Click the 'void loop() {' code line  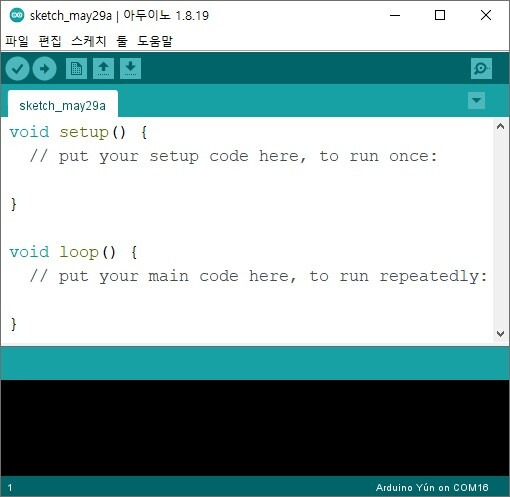[73, 252]
